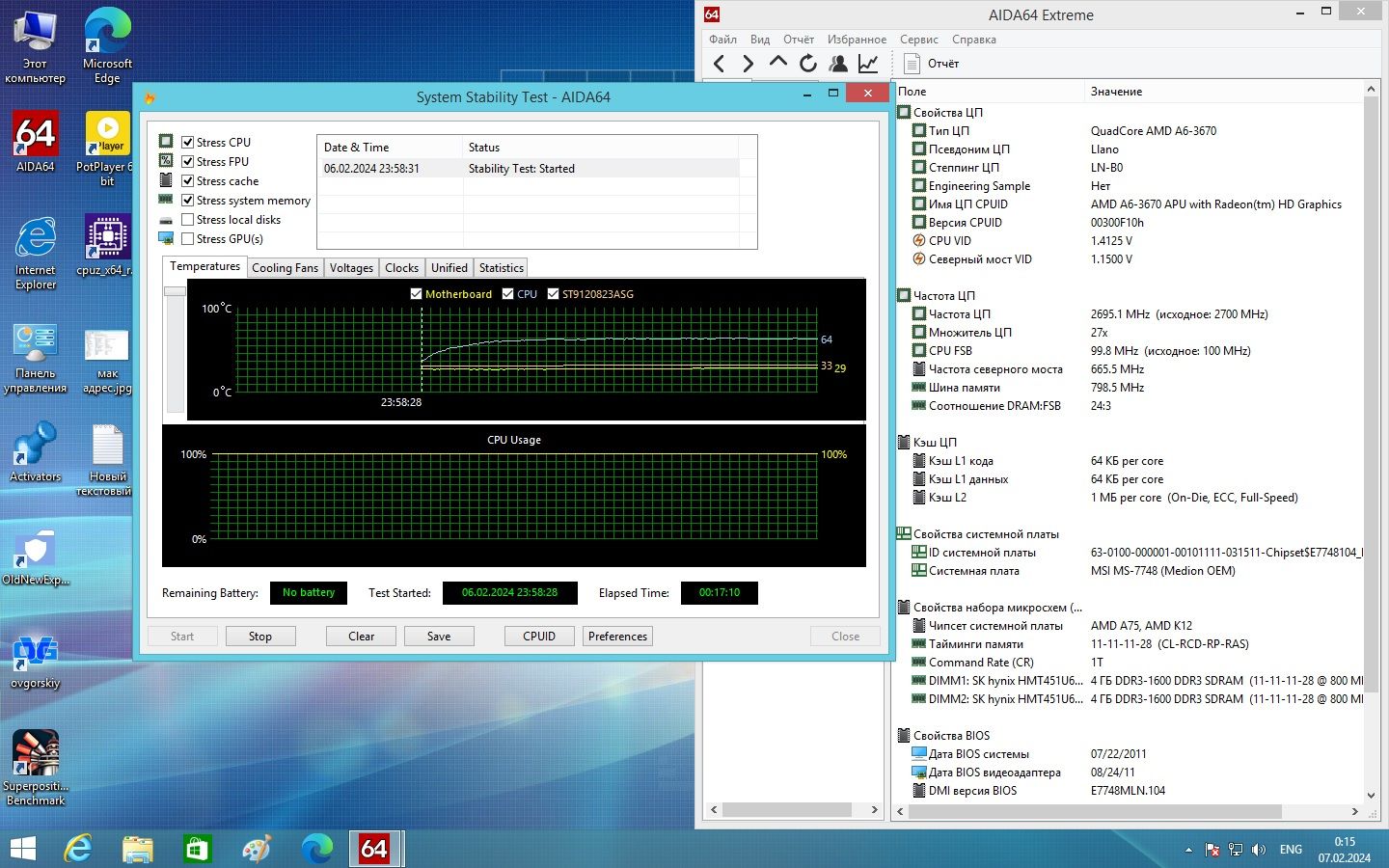Open the AIDA64 user icon tool
The image size is (1389, 868).
click(x=838, y=64)
